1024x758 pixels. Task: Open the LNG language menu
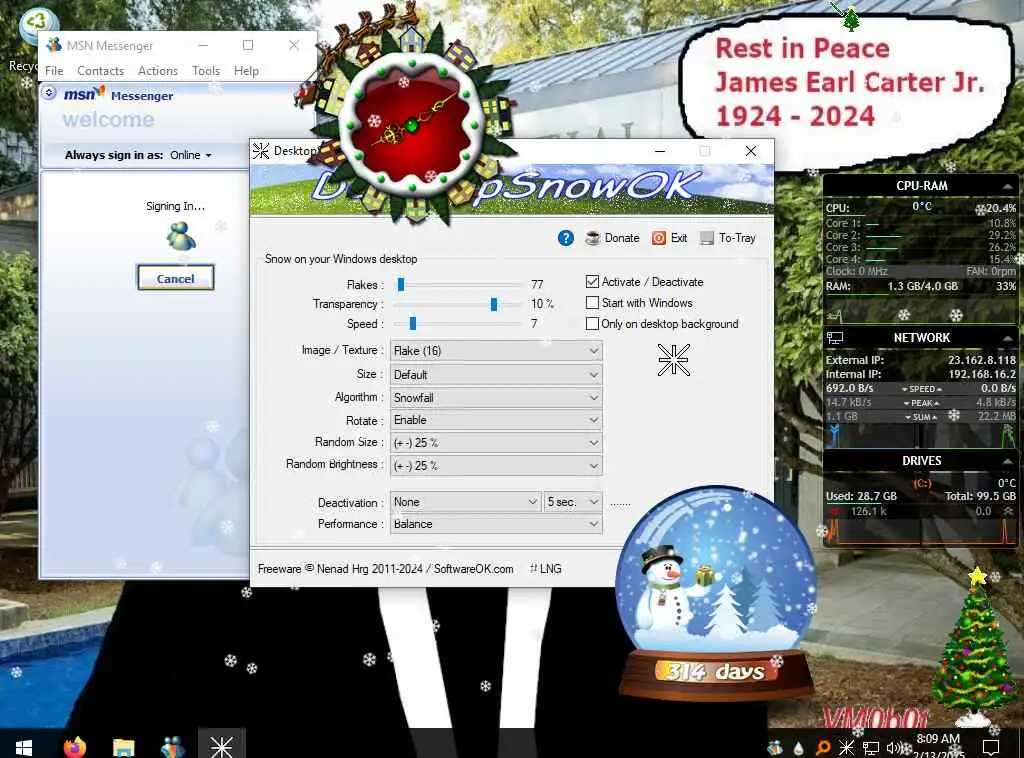pos(546,569)
